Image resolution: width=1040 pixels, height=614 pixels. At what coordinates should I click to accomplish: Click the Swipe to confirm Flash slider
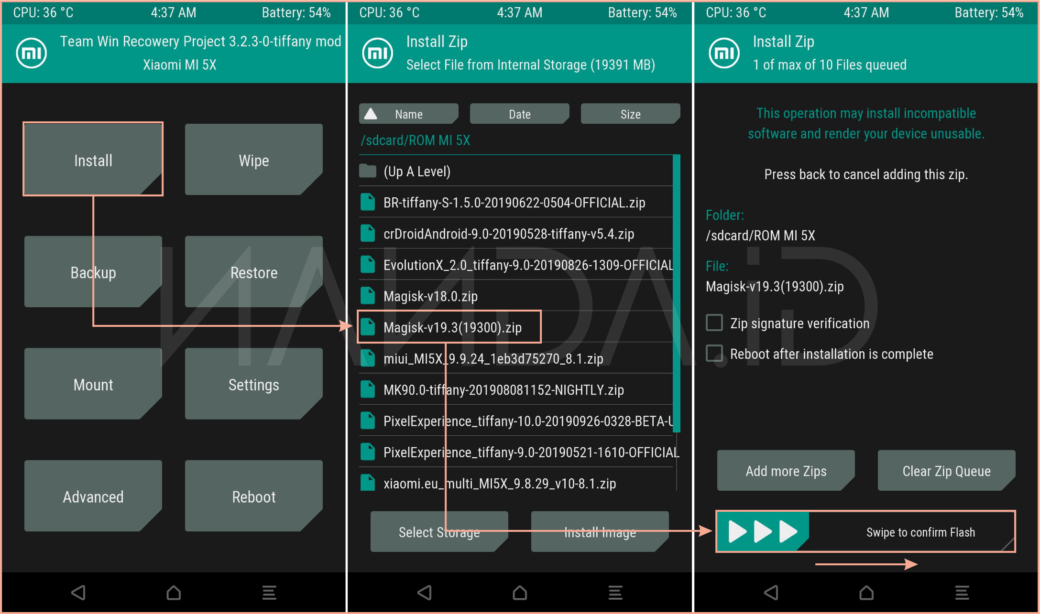coord(865,532)
